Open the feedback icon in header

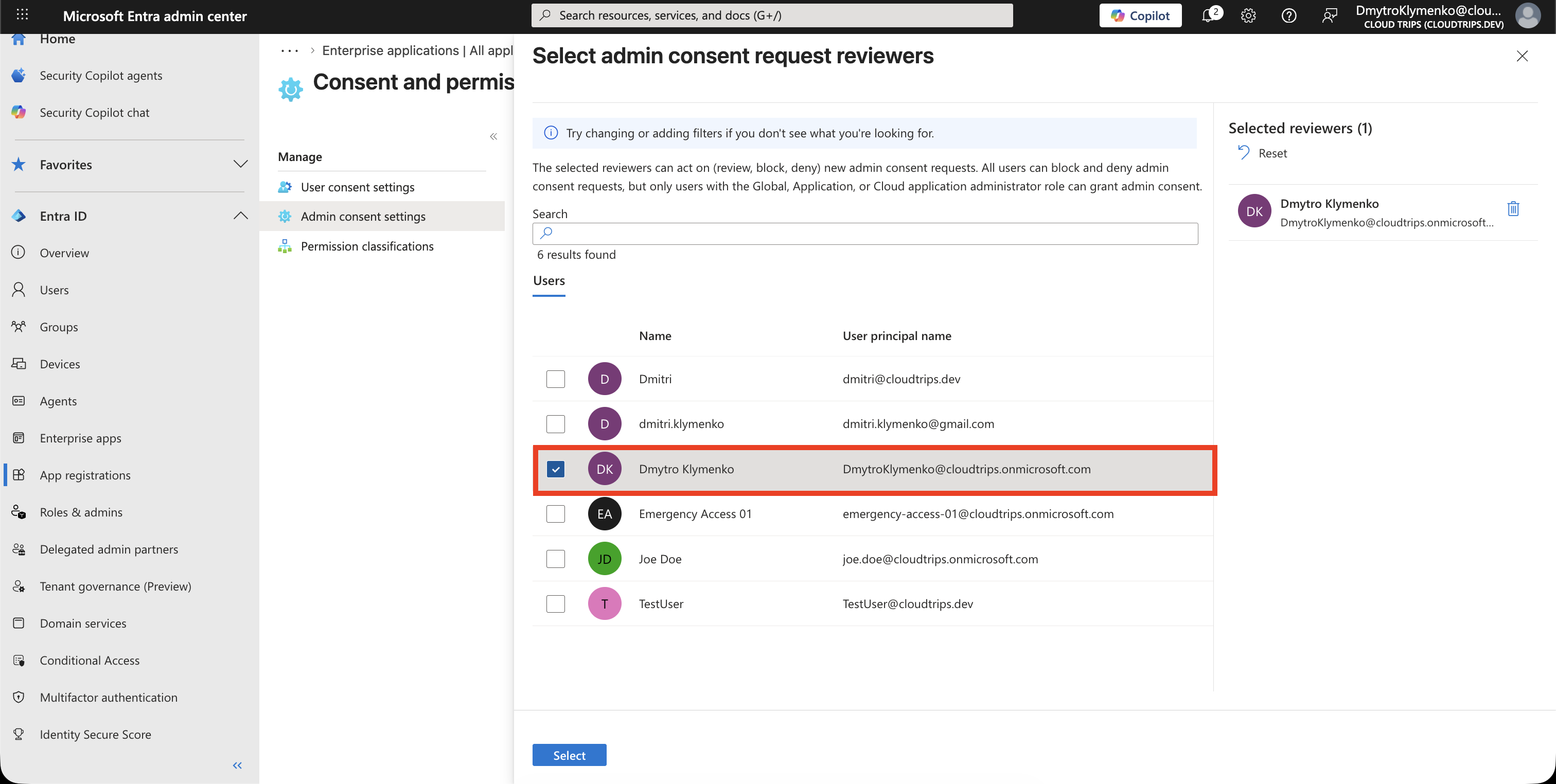(1329, 16)
